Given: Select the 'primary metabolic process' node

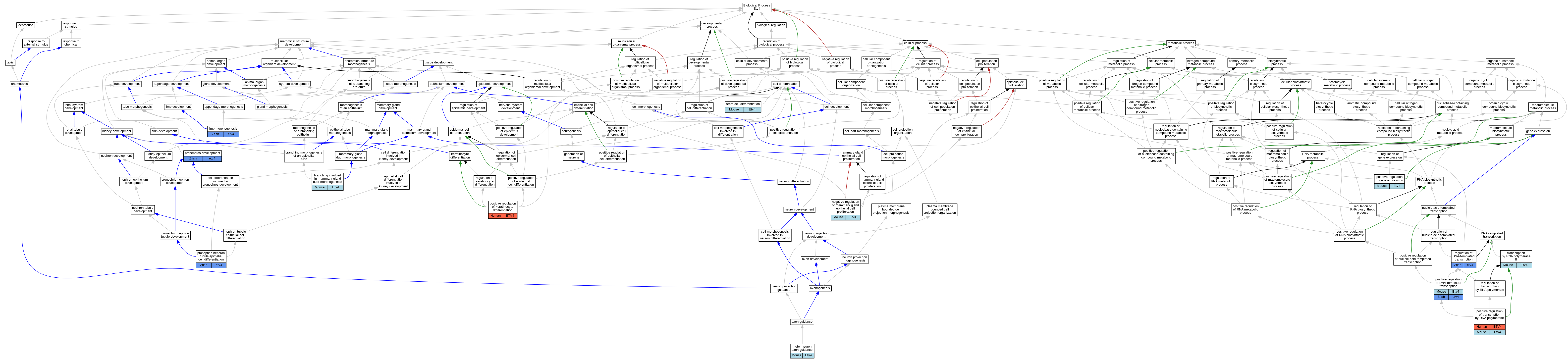Looking at the screenshot, I should tap(1242, 63).
